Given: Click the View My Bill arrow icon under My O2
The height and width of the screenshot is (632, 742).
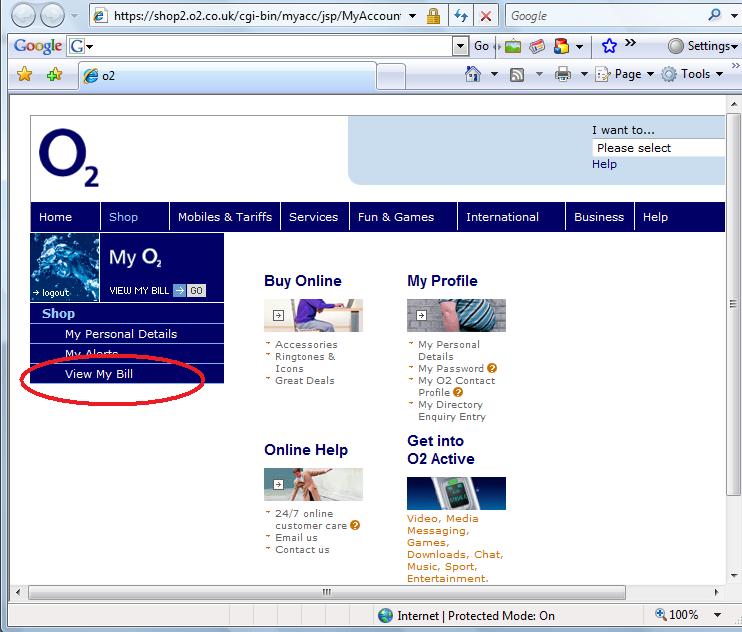Looking at the screenshot, I should (179, 290).
